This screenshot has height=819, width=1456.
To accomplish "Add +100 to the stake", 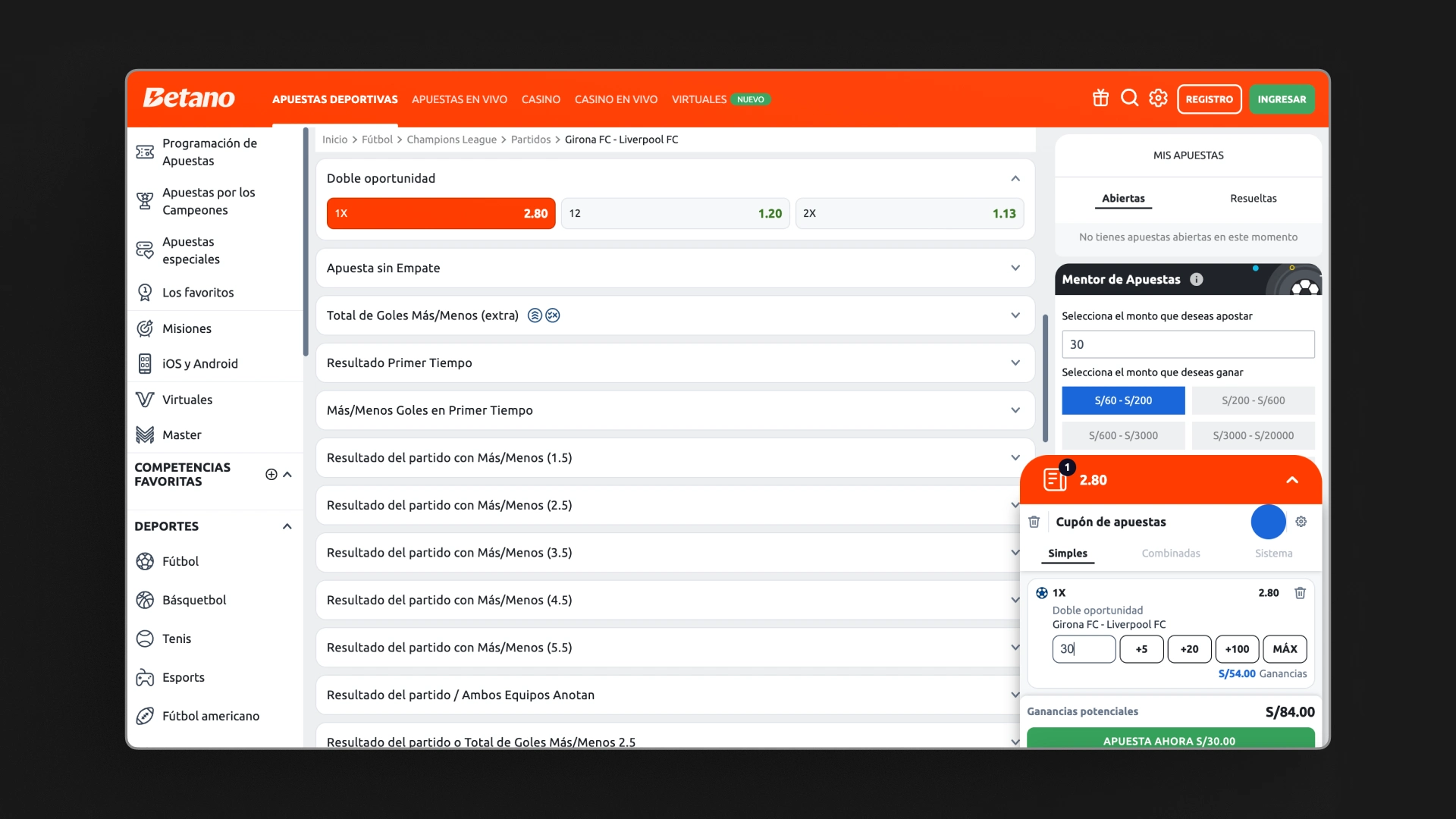I will coord(1237,649).
